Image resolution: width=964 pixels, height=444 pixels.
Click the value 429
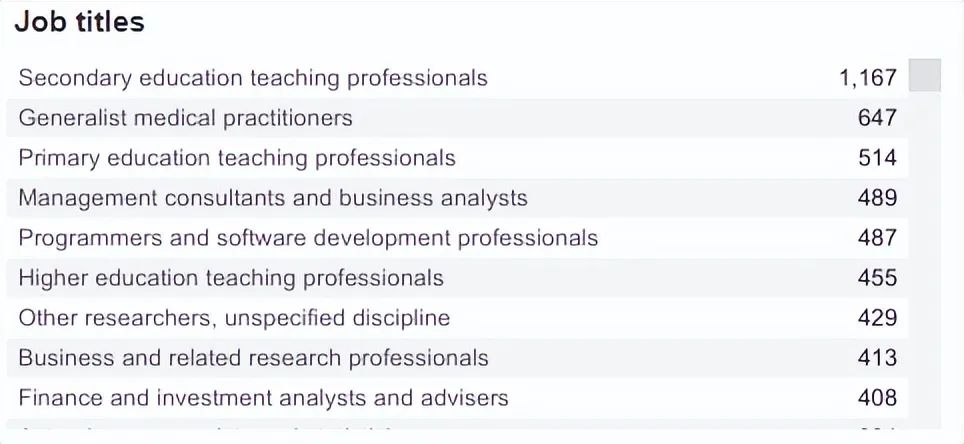(x=877, y=318)
